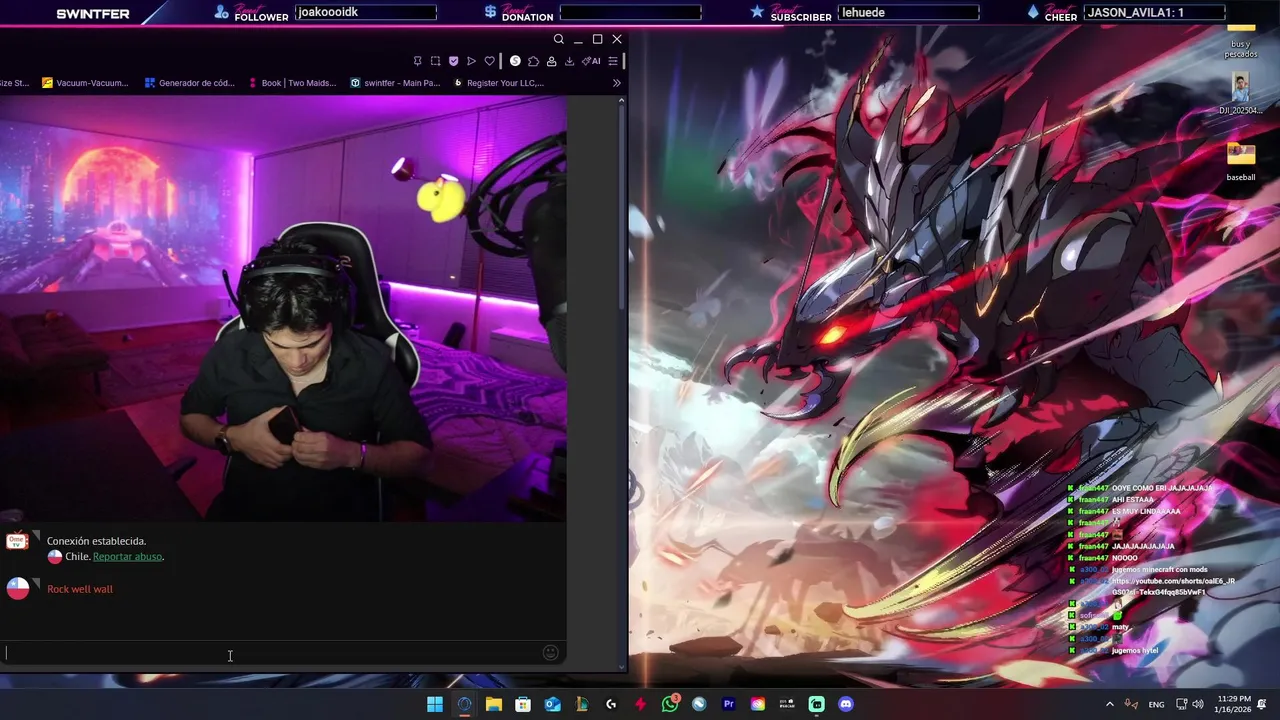Image resolution: width=1280 pixels, height=720 pixels.
Task: Open the volume speaker tray icon
Action: pos(1198,704)
